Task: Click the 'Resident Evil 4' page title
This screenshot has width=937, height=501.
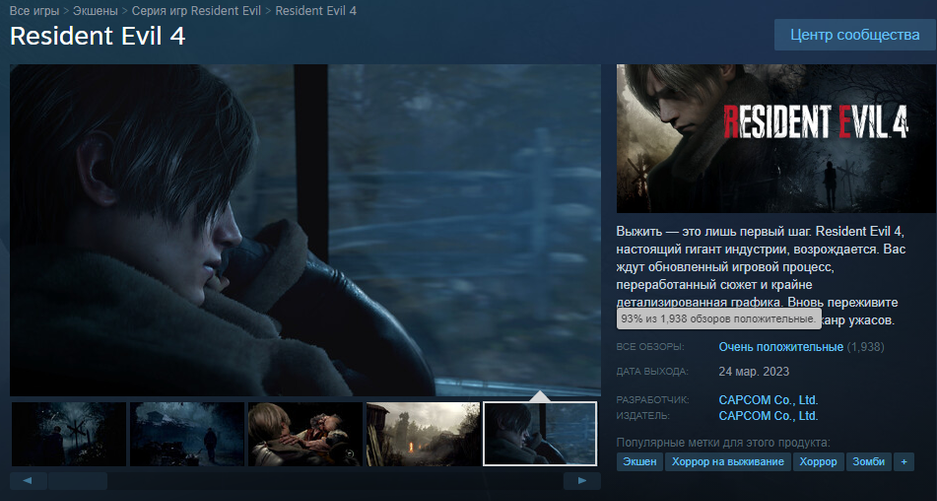Action: [x=98, y=36]
